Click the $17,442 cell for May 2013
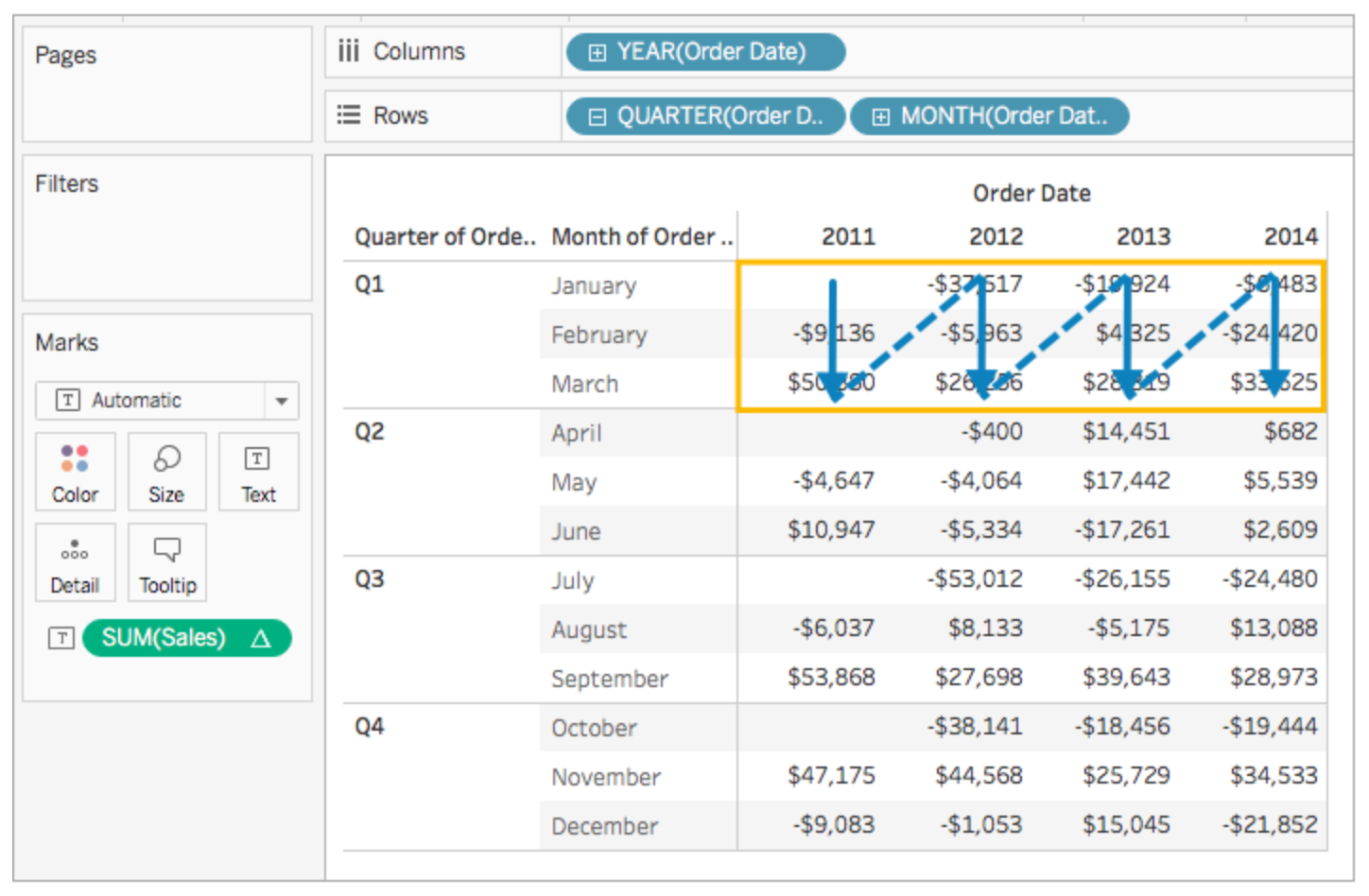 [x=1126, y=481]
